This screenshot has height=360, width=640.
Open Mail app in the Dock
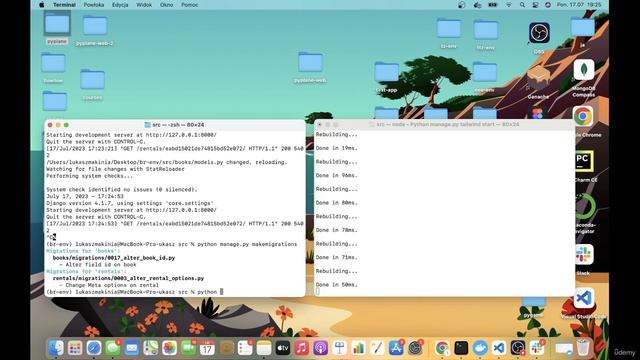131,348
